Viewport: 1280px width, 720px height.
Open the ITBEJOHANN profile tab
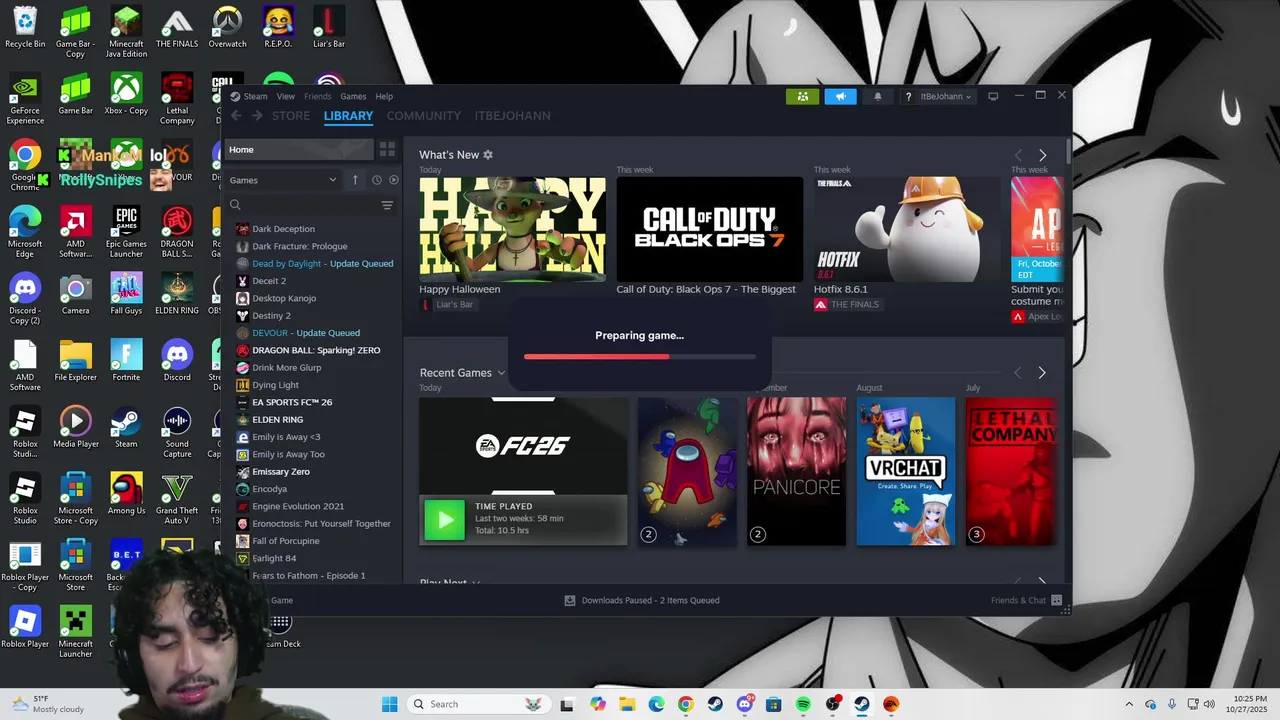pyautogui.click(x=512, y=116)
